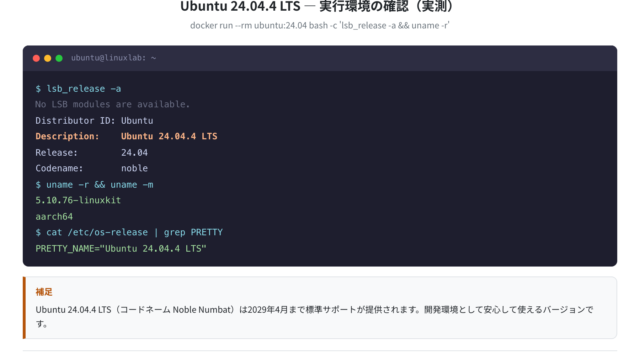Click the page heading 'Ubuntu 24.04.4 LTS'

click(x=240, y=6)
